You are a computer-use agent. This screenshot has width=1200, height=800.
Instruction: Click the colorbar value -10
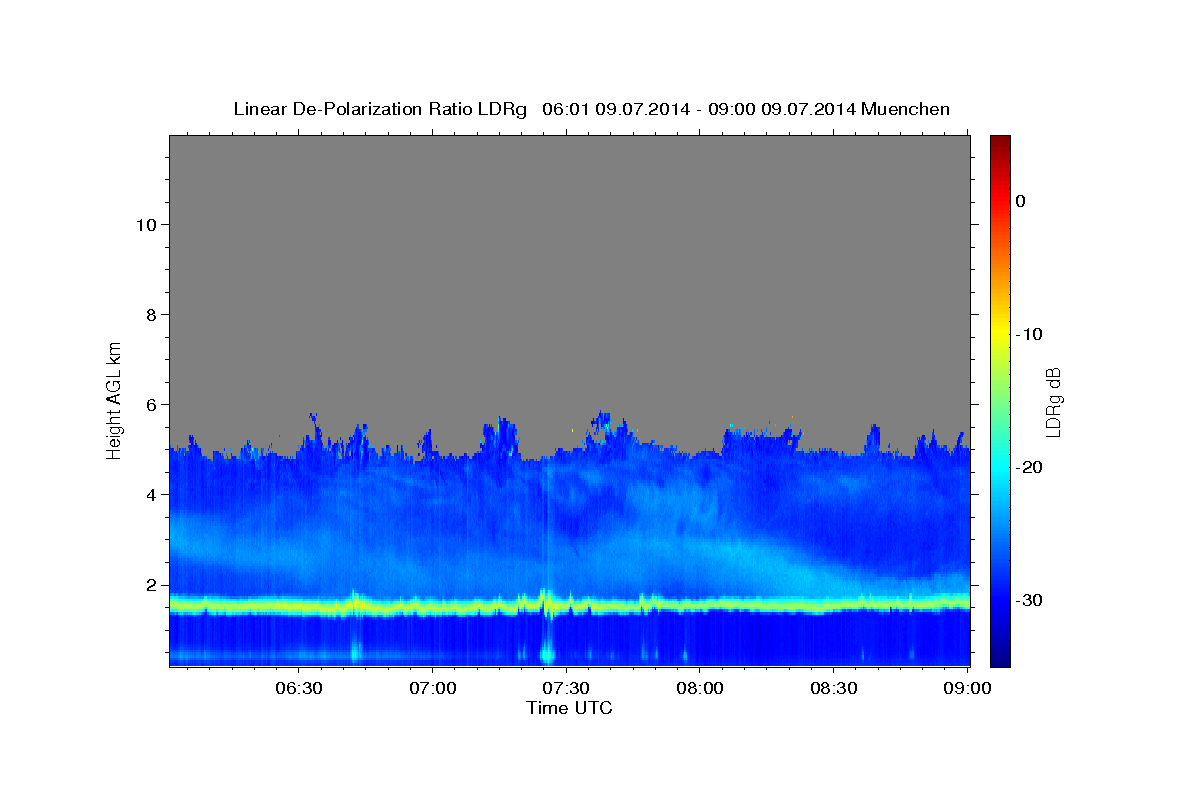click(x=1029, y=334)
